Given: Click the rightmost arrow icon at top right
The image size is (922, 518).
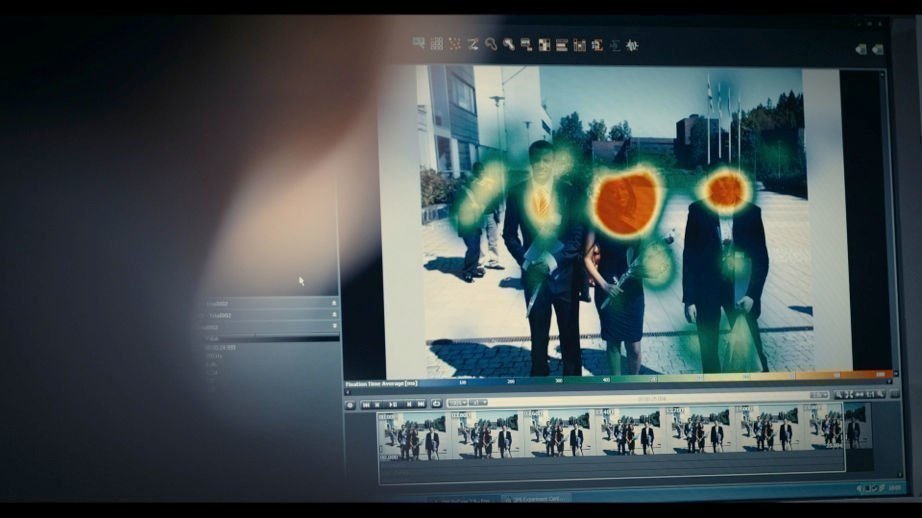Looking at the screenshot, I should (878, 50).
